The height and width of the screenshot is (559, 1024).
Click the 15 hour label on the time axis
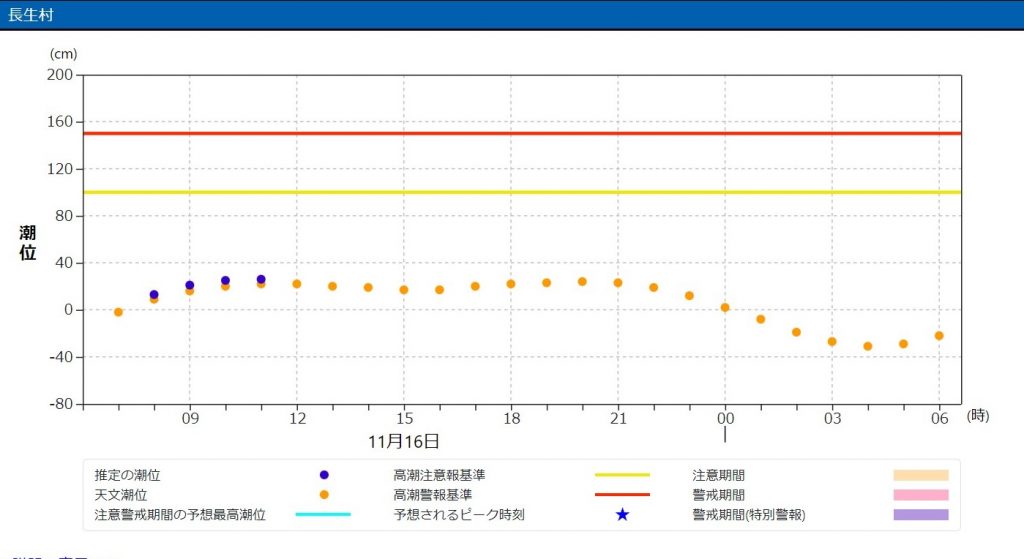tap(404, 419)
